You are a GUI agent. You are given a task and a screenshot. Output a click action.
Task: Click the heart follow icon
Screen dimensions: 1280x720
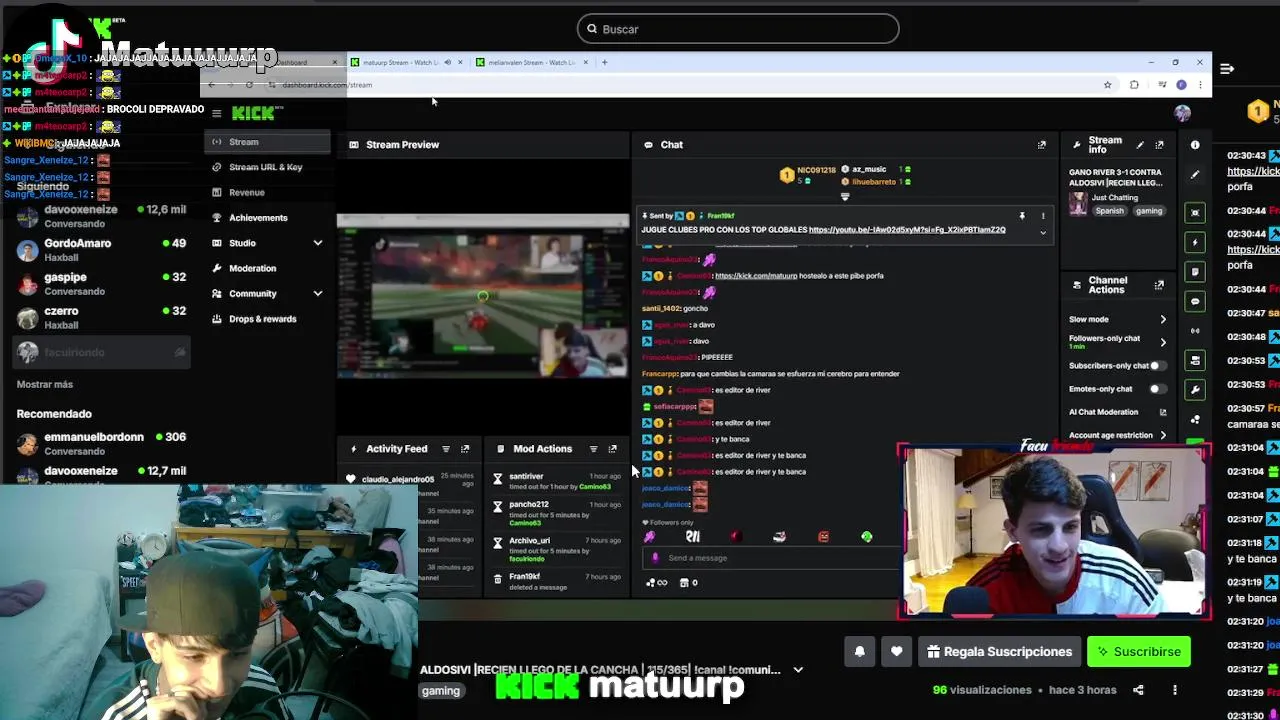click(x=897, y=652)
